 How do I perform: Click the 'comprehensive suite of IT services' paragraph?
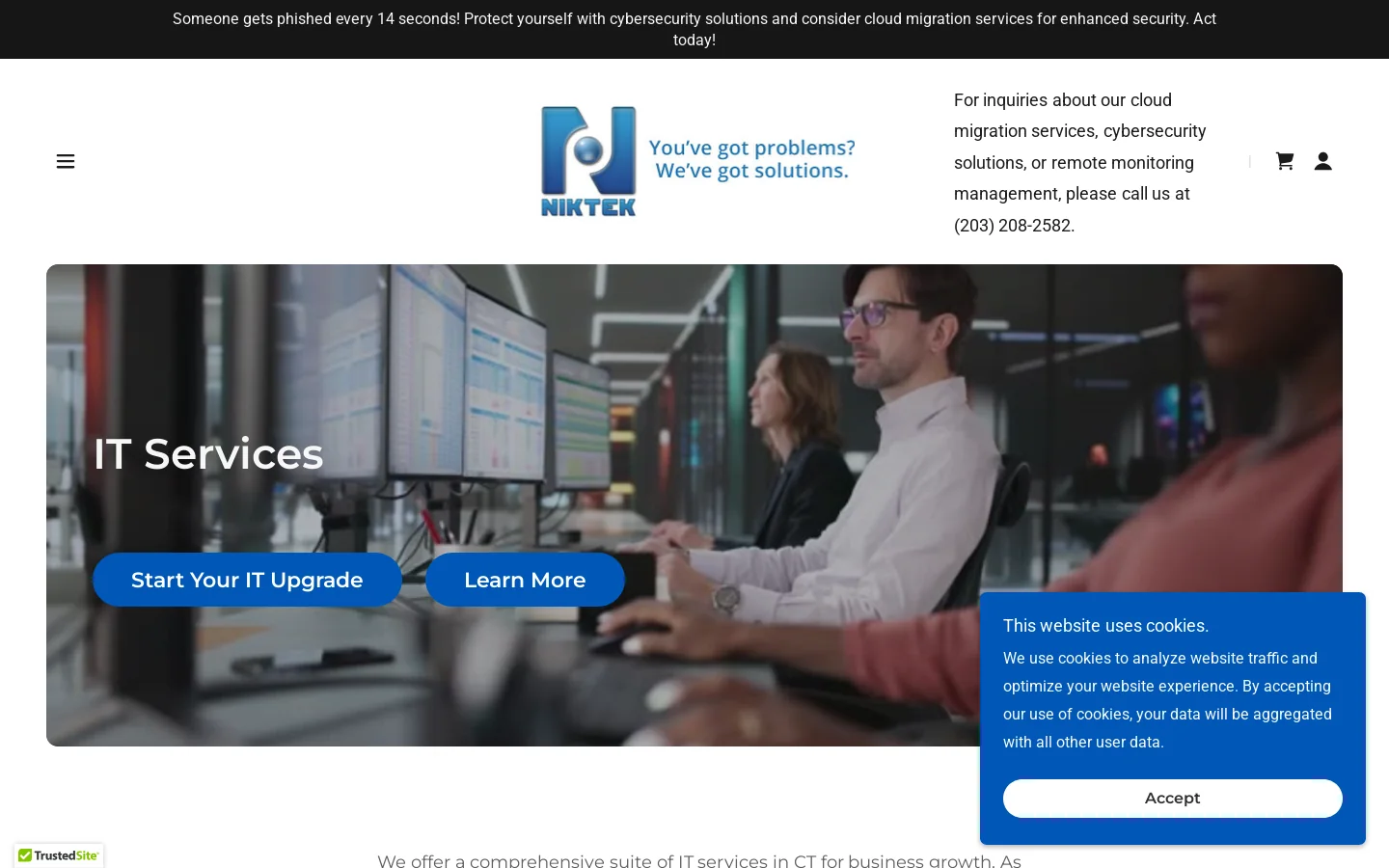699,860
